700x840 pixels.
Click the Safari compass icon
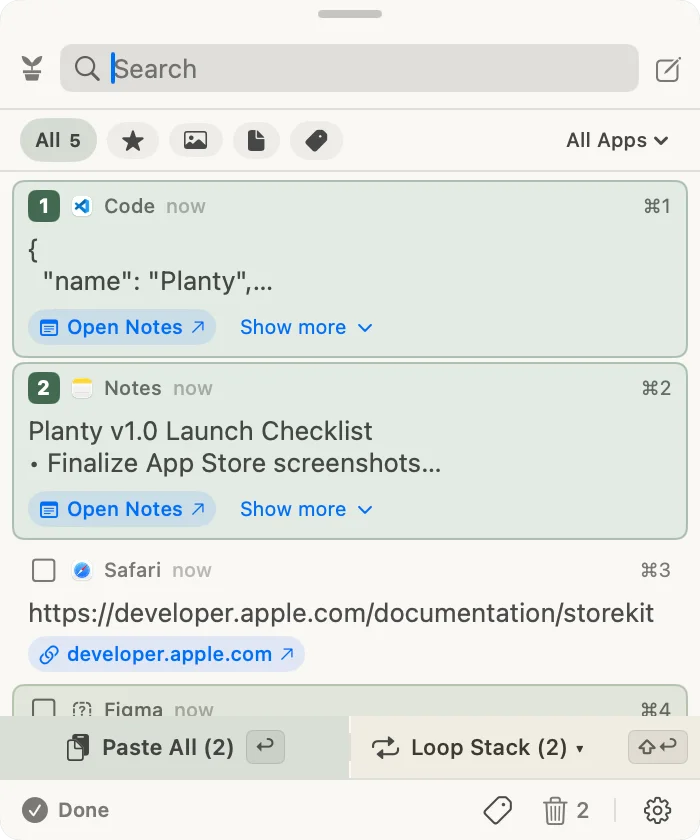[82, 570]
